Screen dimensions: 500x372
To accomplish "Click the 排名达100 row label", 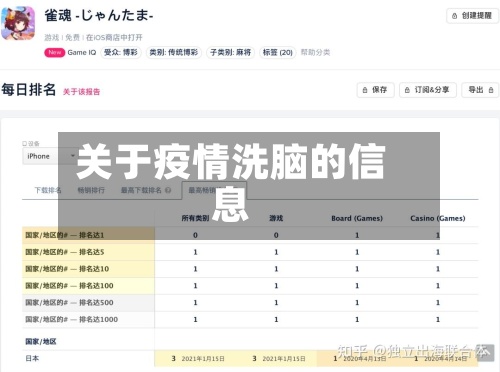I will [x=88, y=286].
